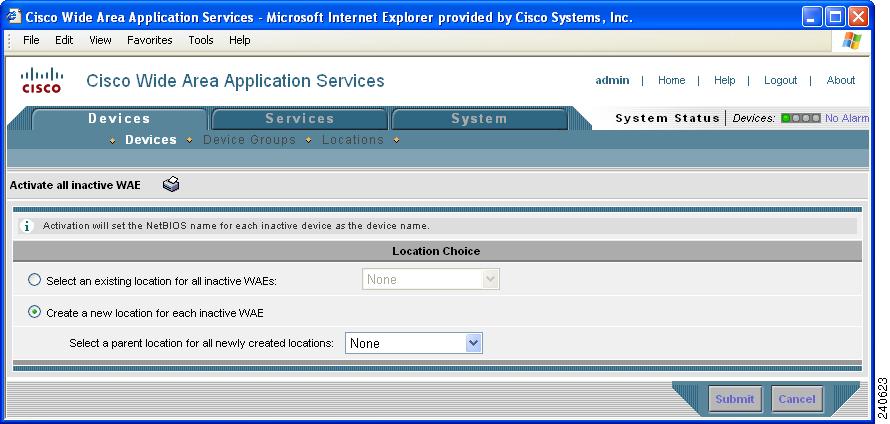
Task: Minimize the Internet Explorer window
Action: point(812,17)
